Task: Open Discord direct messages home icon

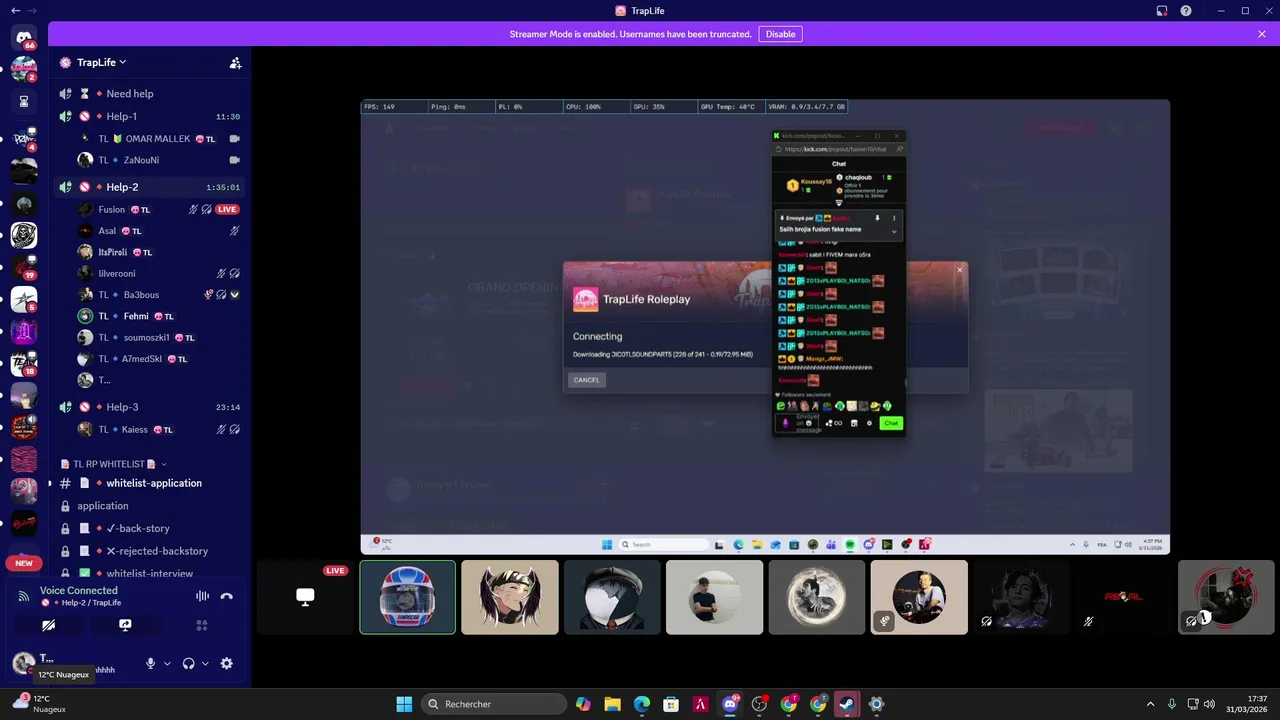Action: click(x=25, y=38)
